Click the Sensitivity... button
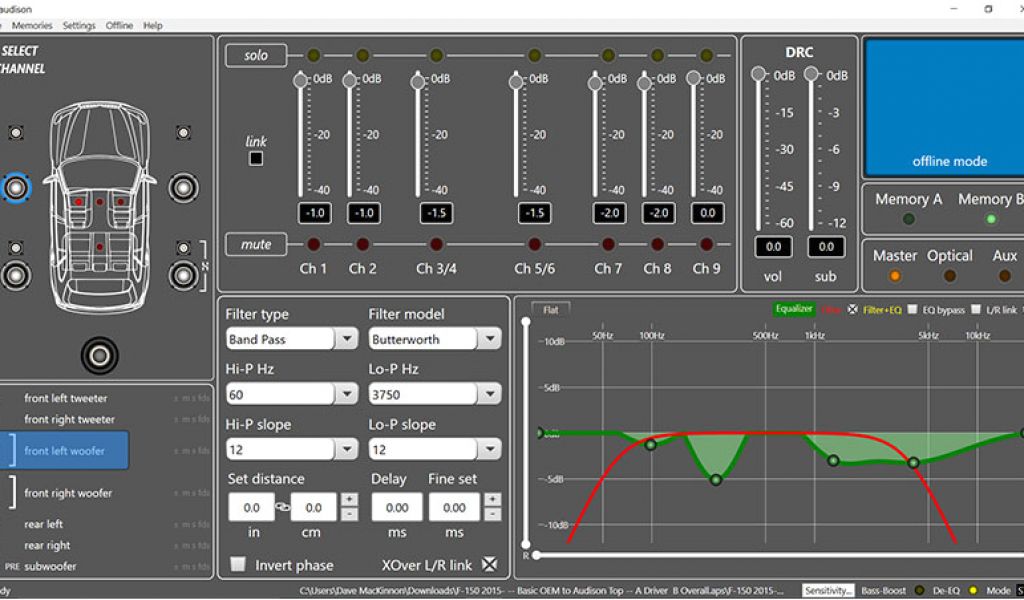Image resolution: width=1024 pixels, height=600 pixels. (829, 591)
